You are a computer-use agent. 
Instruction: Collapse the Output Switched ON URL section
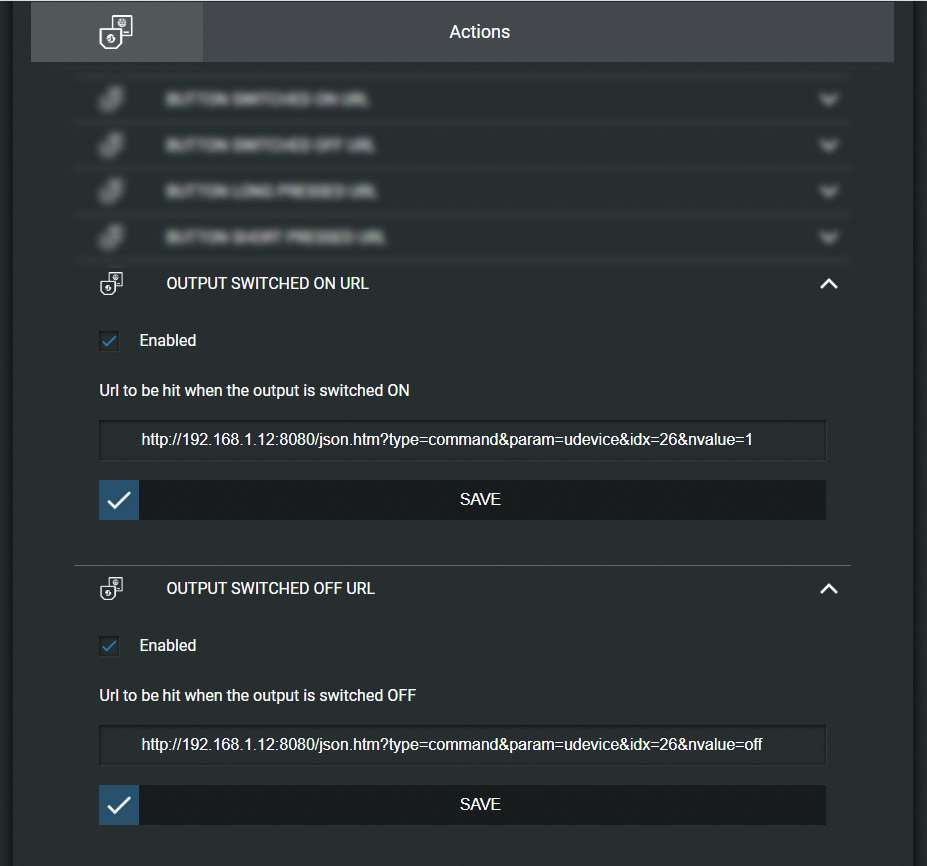tap(827, 284)
